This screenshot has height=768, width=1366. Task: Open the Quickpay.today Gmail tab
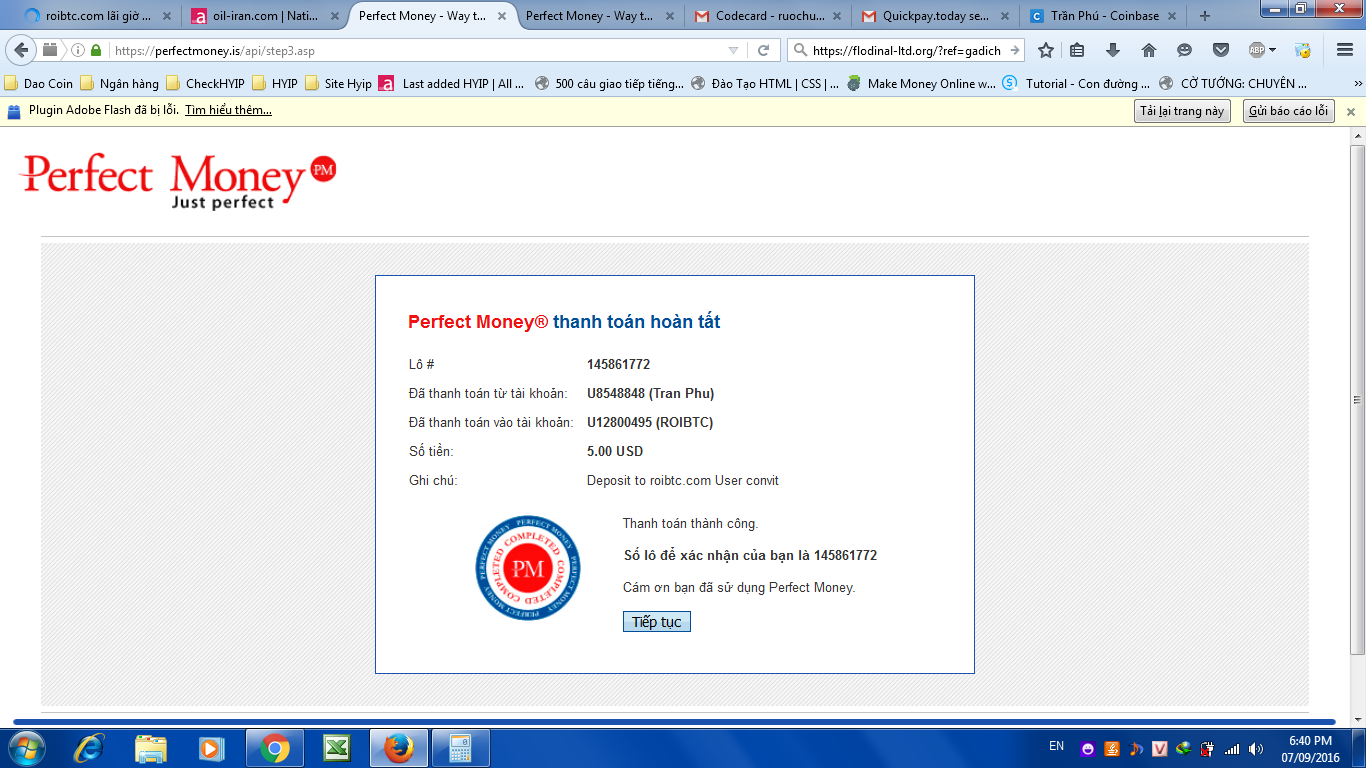click(933, 16)
